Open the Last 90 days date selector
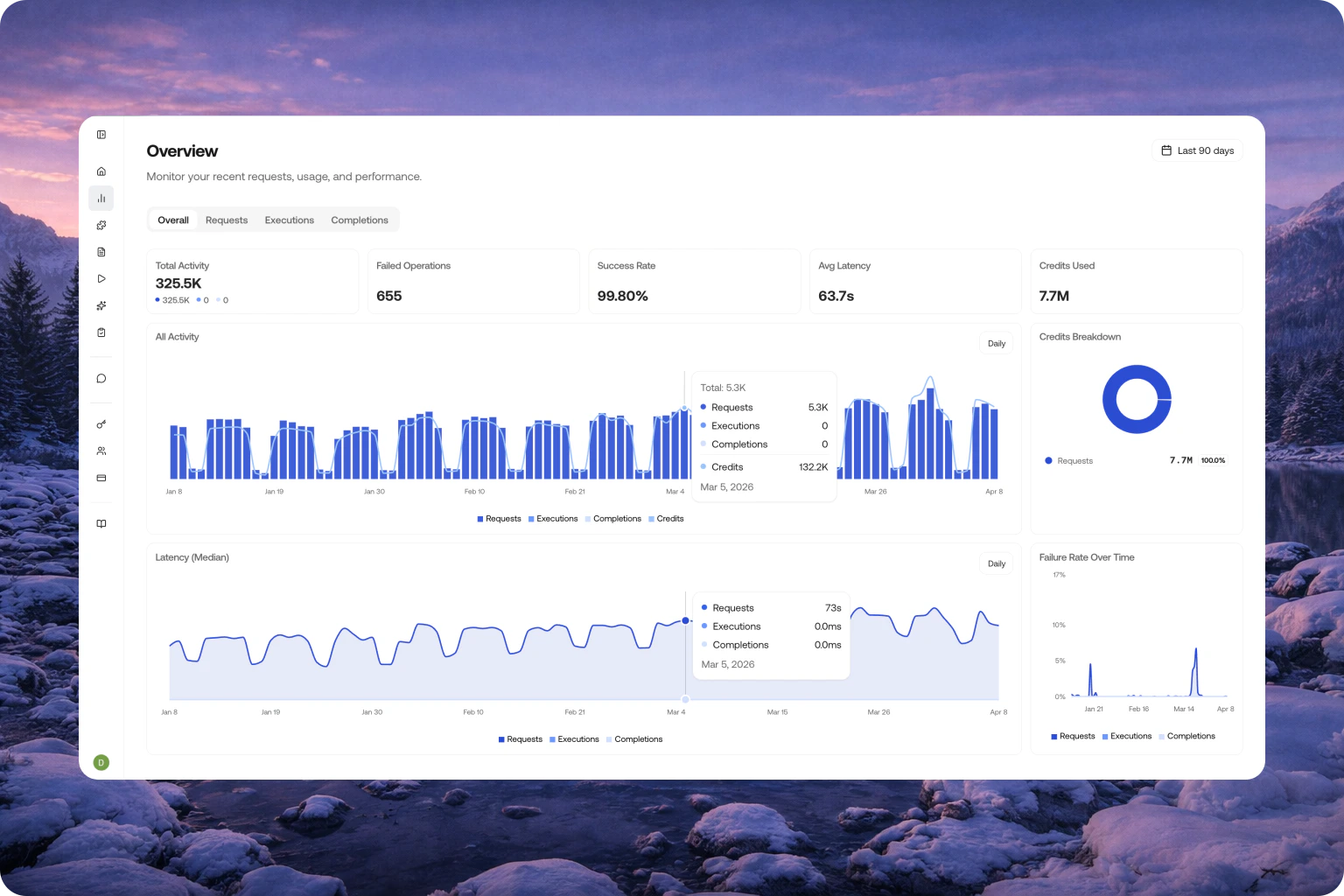This screenshot has width=1344, height=896. click(1197, 150)
